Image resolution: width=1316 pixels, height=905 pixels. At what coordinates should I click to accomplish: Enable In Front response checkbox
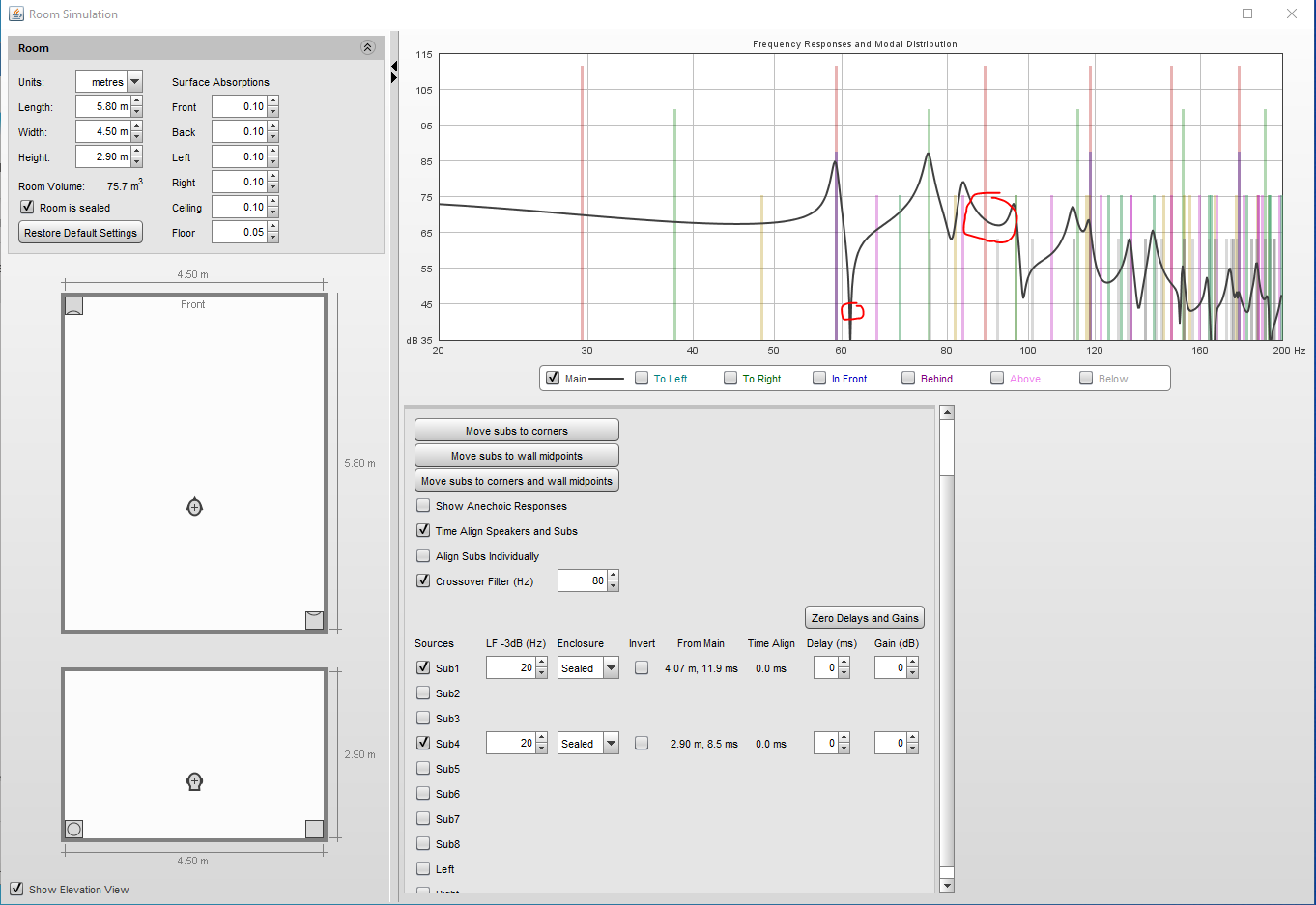click(819, 378)
